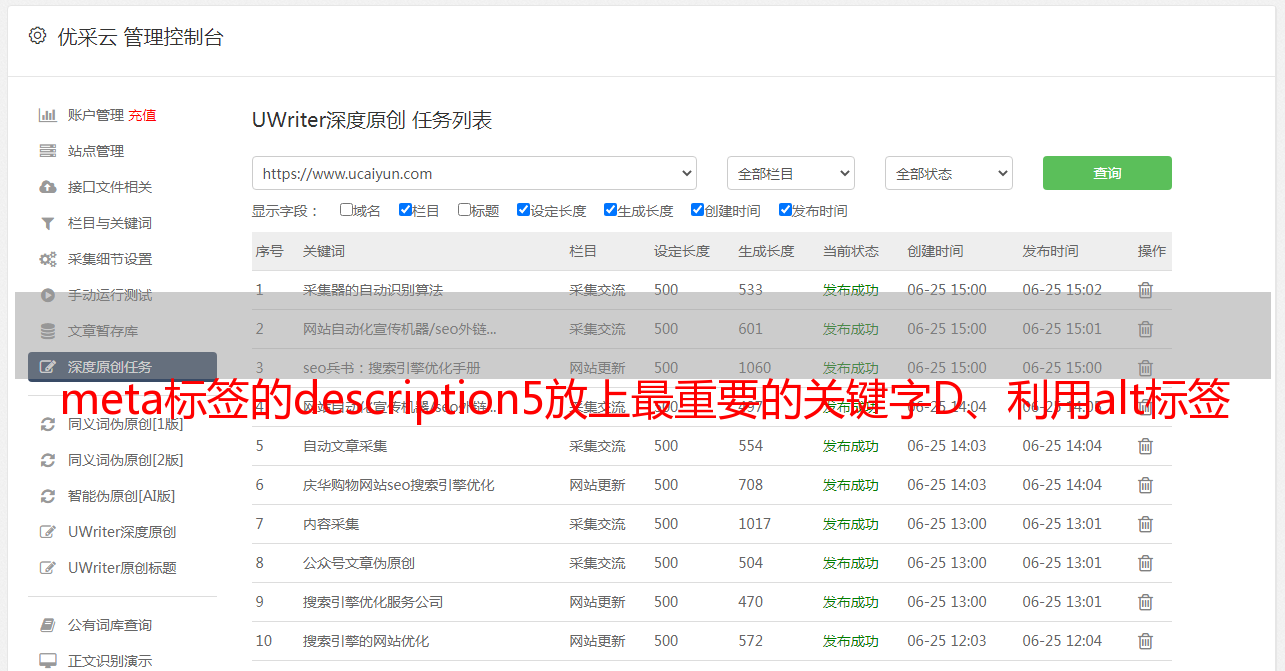Click the funnel icon for 栏目与关键词
The width and height of the screenshot is (1285, 671).
[47, 223]
